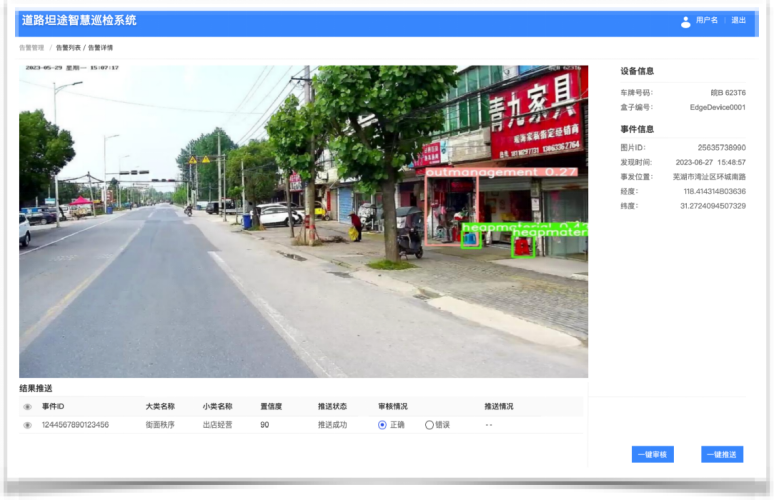Toggle eye icon for event 1244567890123456

pyautogui.click(x=28, y=425)
